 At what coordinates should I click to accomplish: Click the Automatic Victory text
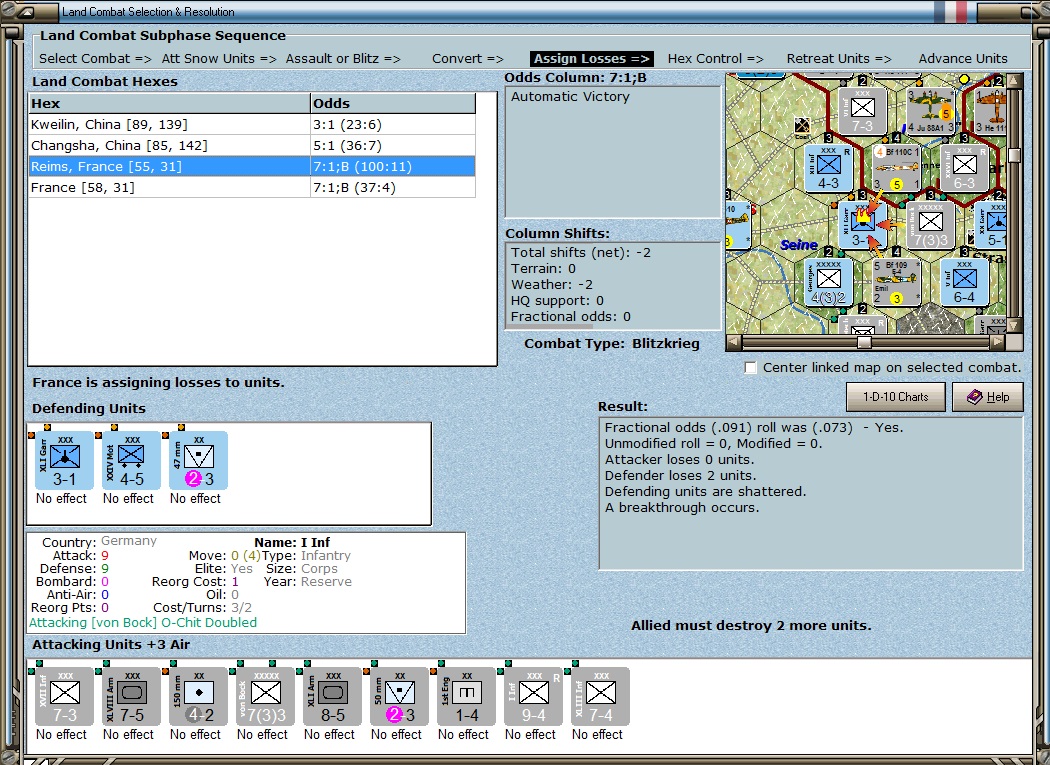click(x=571, y=96)
